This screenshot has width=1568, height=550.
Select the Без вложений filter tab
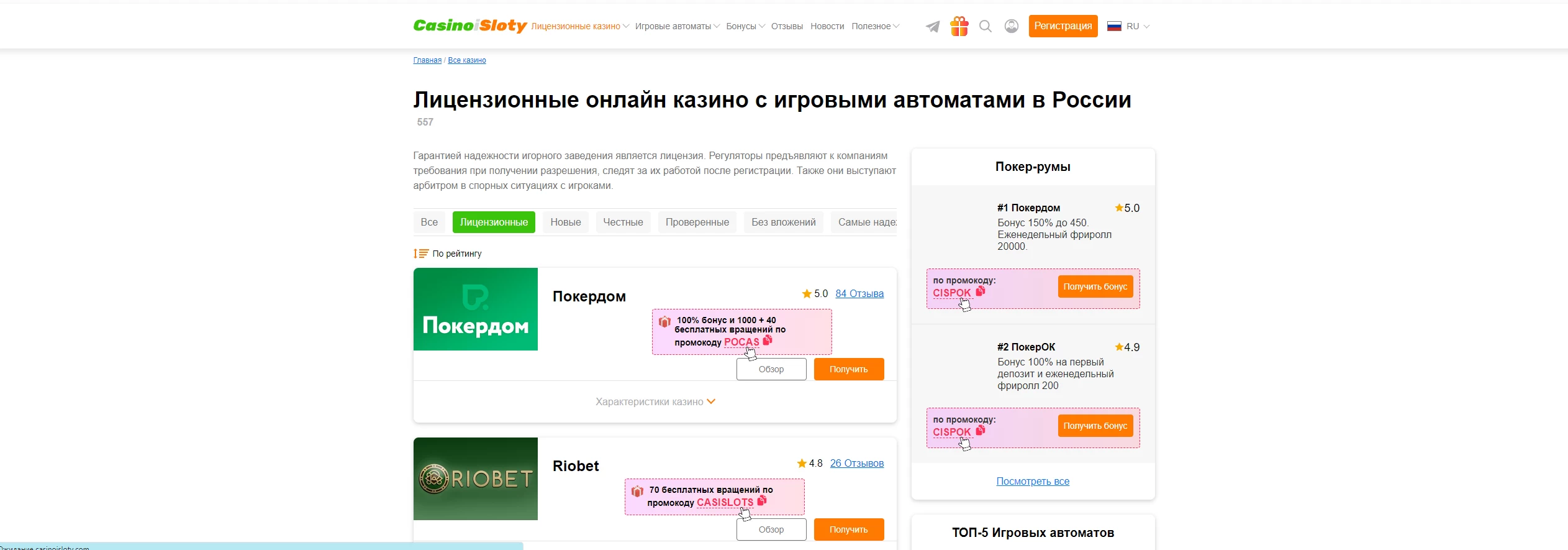[784, 222]
